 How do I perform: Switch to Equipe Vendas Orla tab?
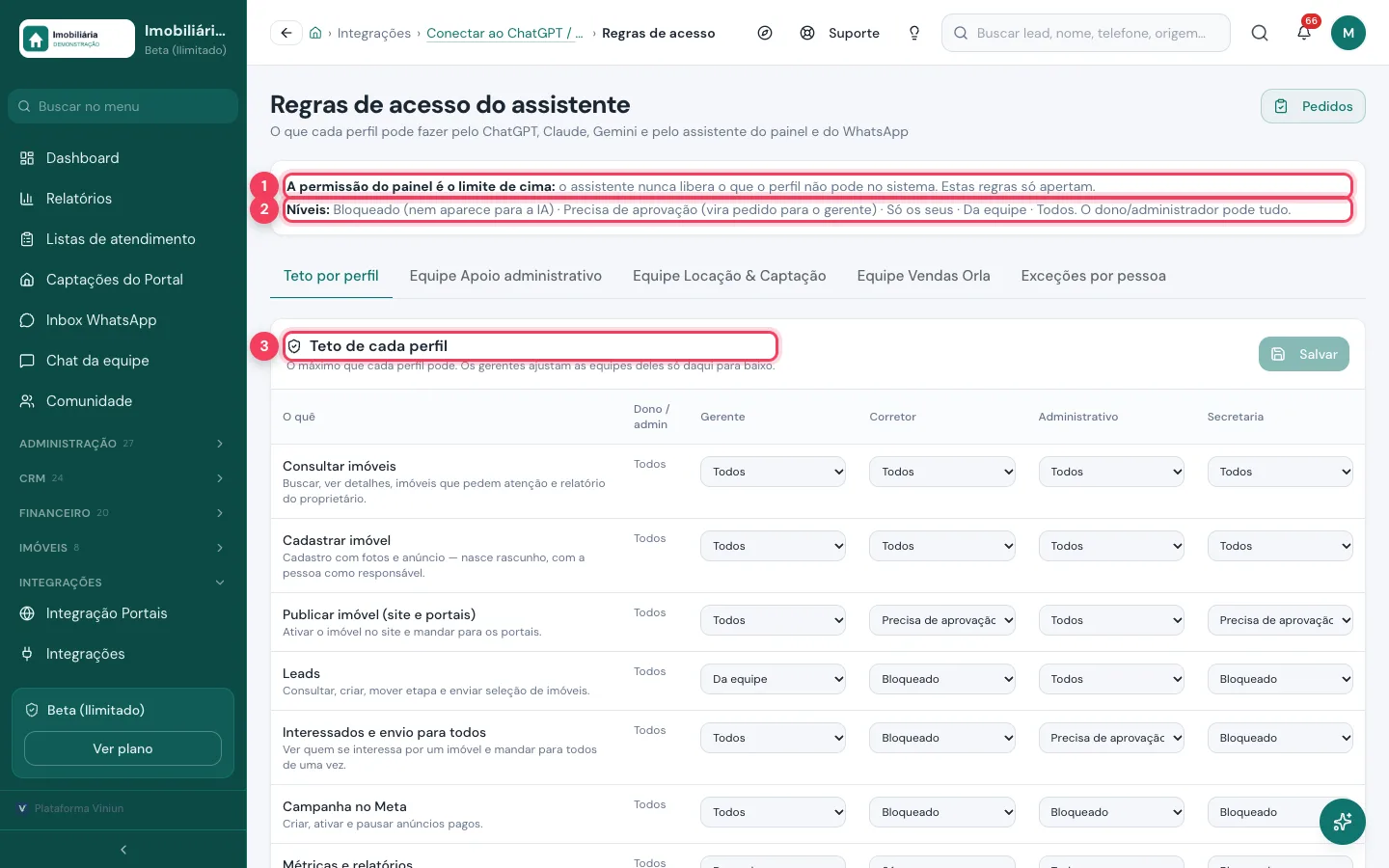pyautogui.click(x=924, y=276)
